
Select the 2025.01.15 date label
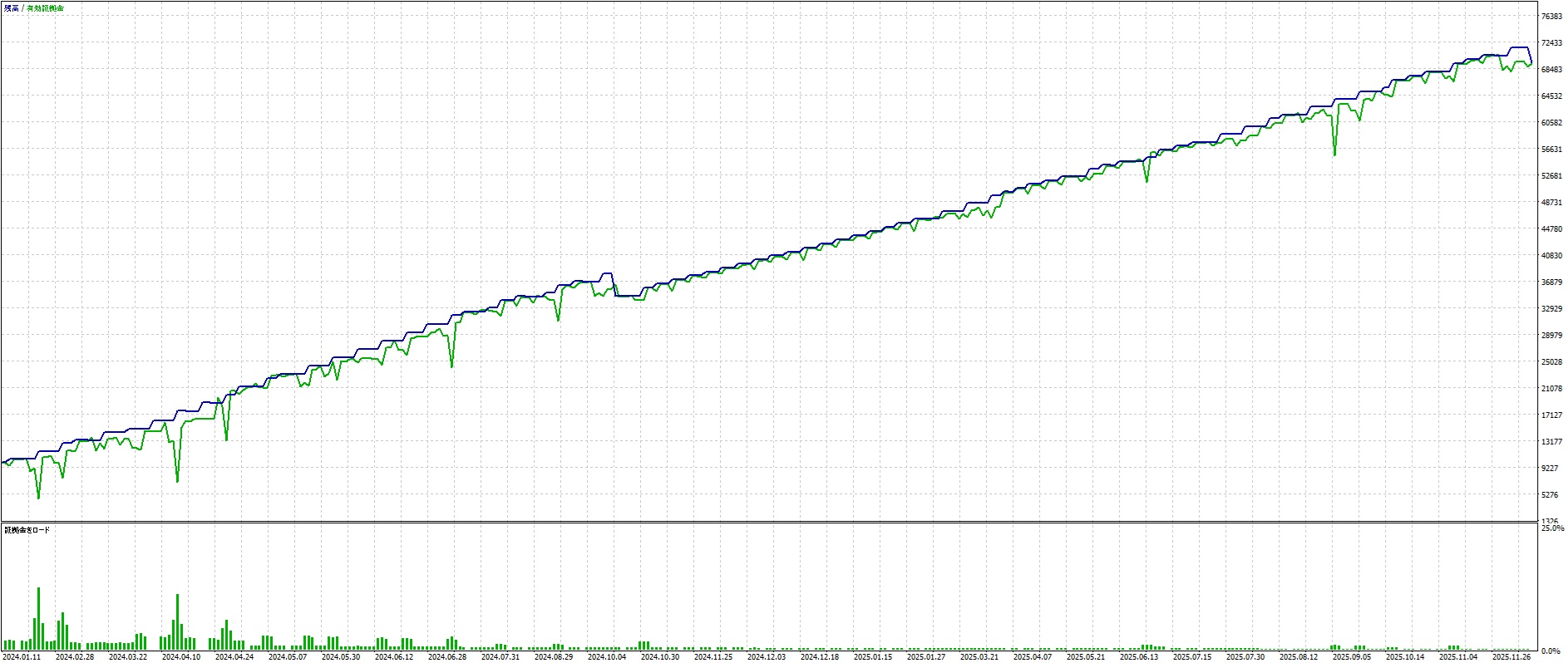[873, 656]
